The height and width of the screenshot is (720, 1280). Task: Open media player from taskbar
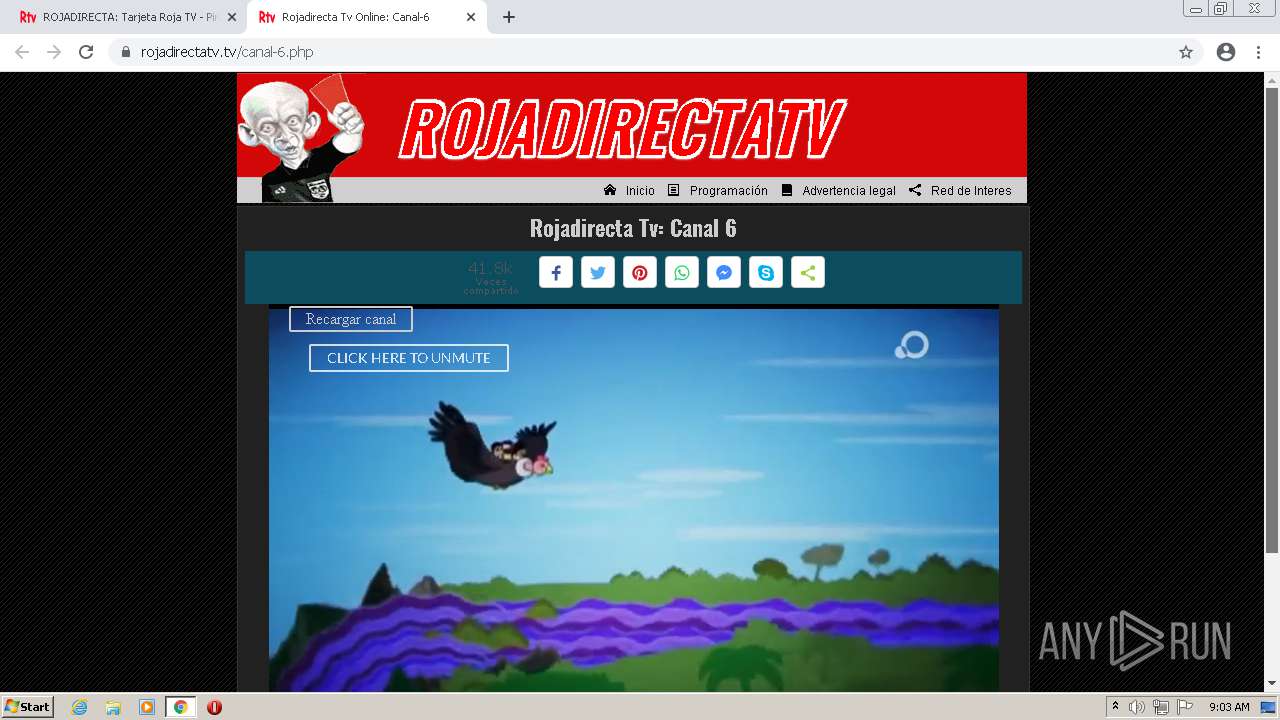coord(147,707)
